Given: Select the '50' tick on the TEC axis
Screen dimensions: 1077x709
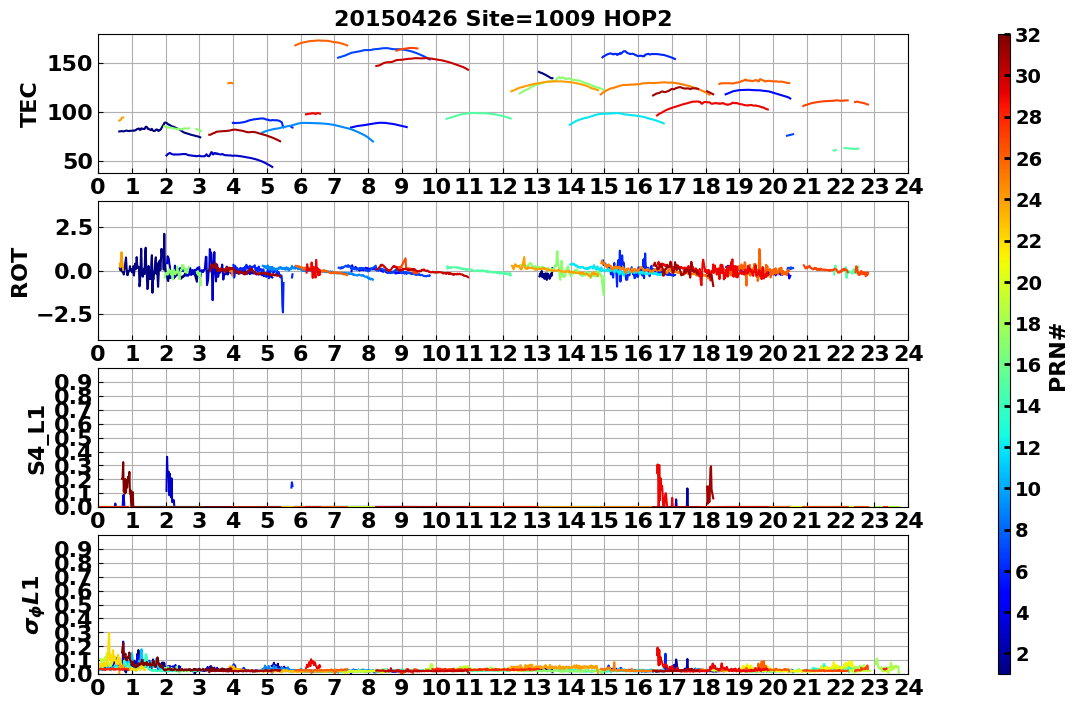Looking at the screenshot, I should pos(77,162).
